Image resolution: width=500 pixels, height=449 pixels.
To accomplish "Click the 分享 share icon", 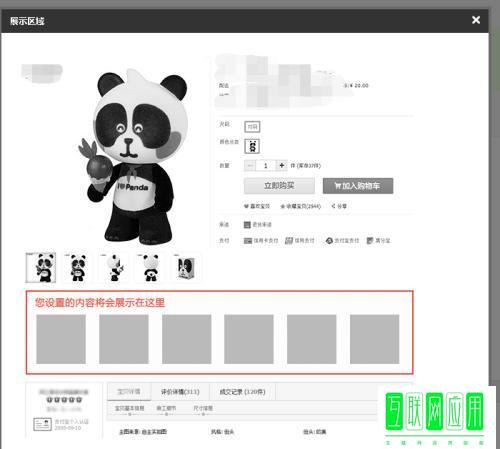I will coord(333,206).
